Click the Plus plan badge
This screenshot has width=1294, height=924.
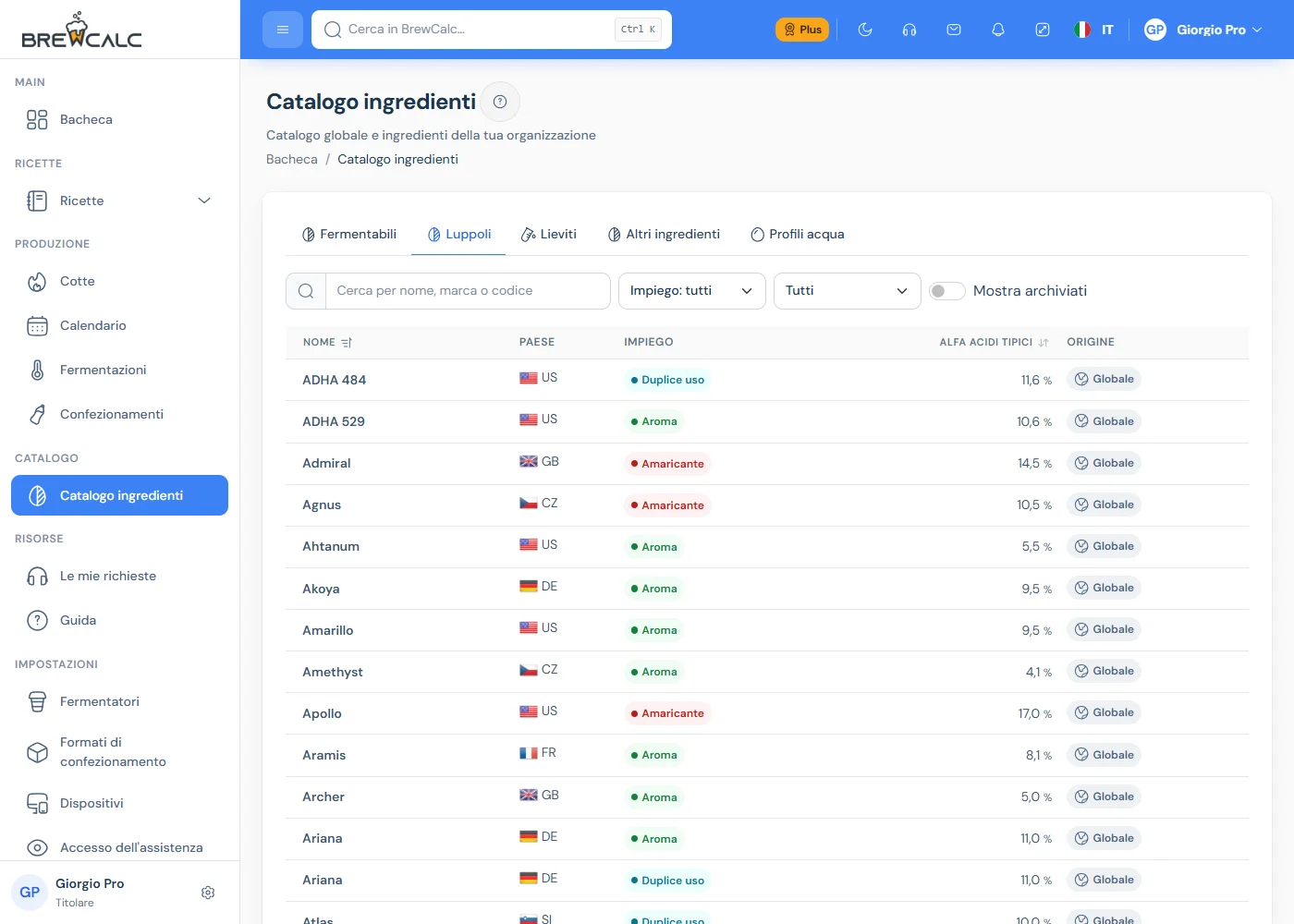(x=802, y=30)
